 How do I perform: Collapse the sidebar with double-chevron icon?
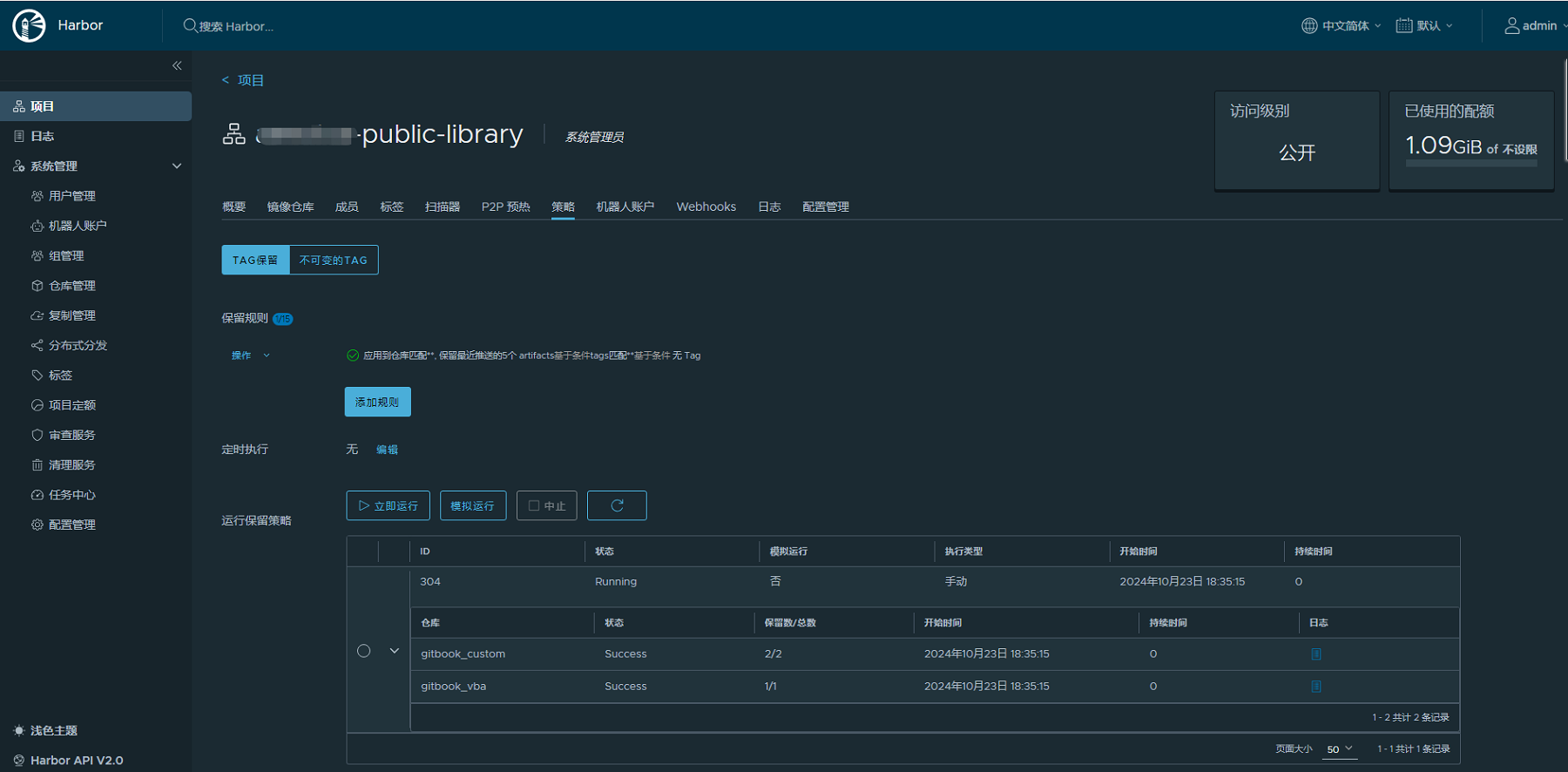(x=177, y=65)
